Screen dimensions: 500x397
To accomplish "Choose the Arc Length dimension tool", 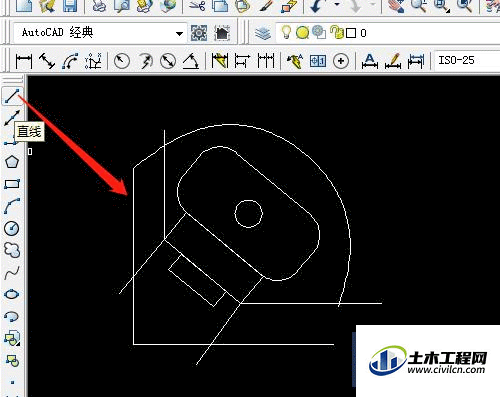I will 70,61.
